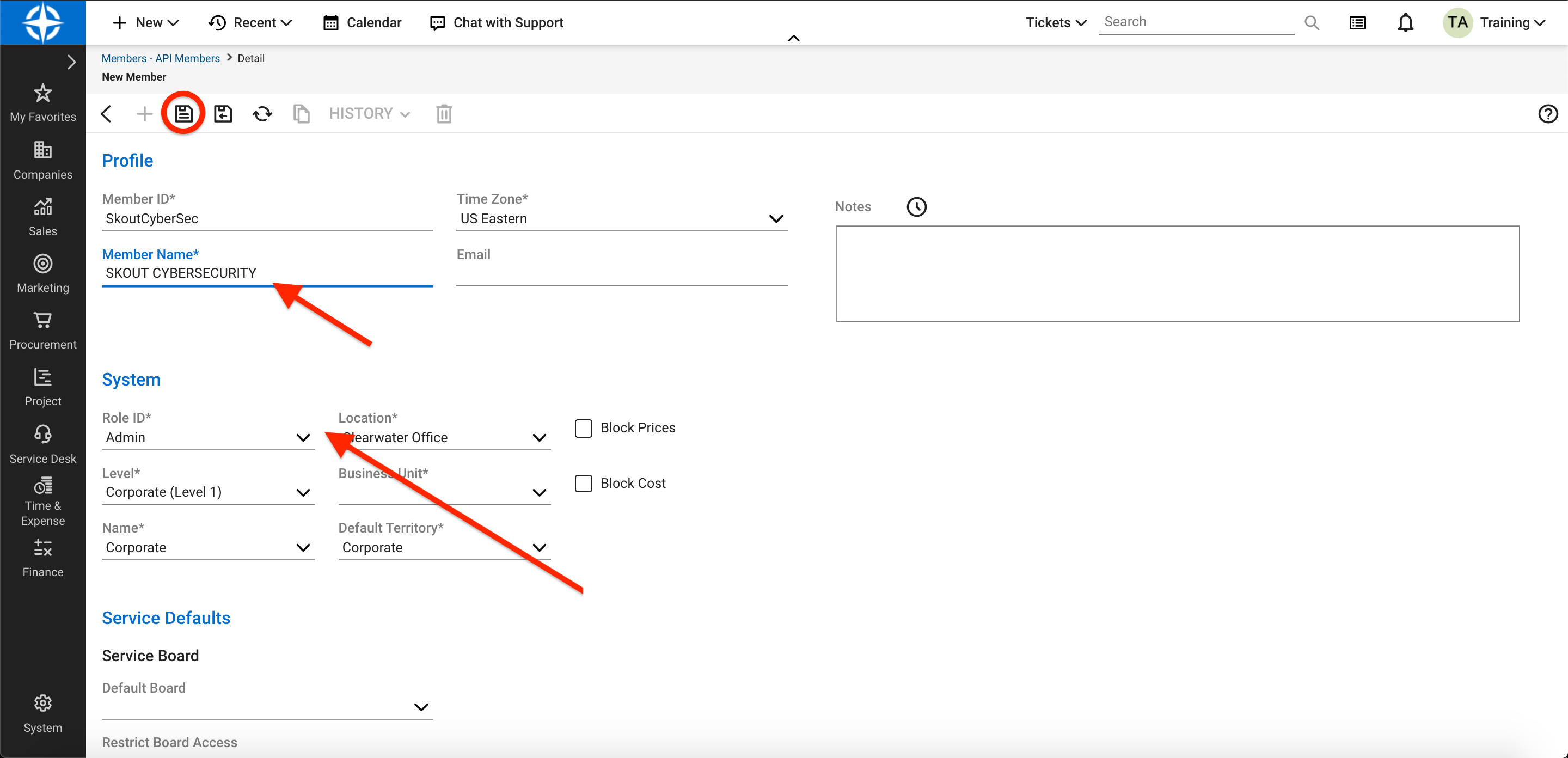Go to Members - API Members breadcrumb
The image size is (1568, 758).
(161, 58)
